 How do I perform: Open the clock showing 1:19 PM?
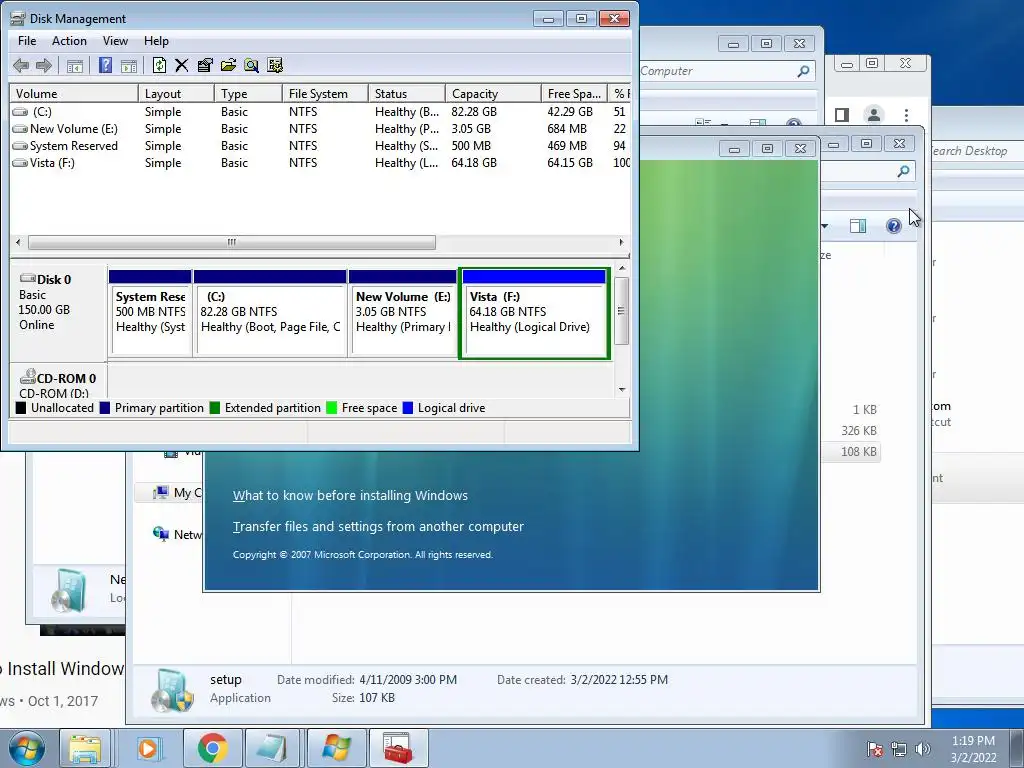tap(973, 749)
